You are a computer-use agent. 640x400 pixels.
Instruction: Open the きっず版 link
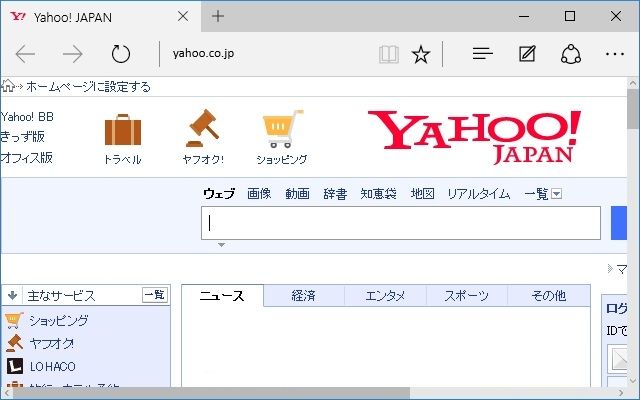[x=22, y=137]
